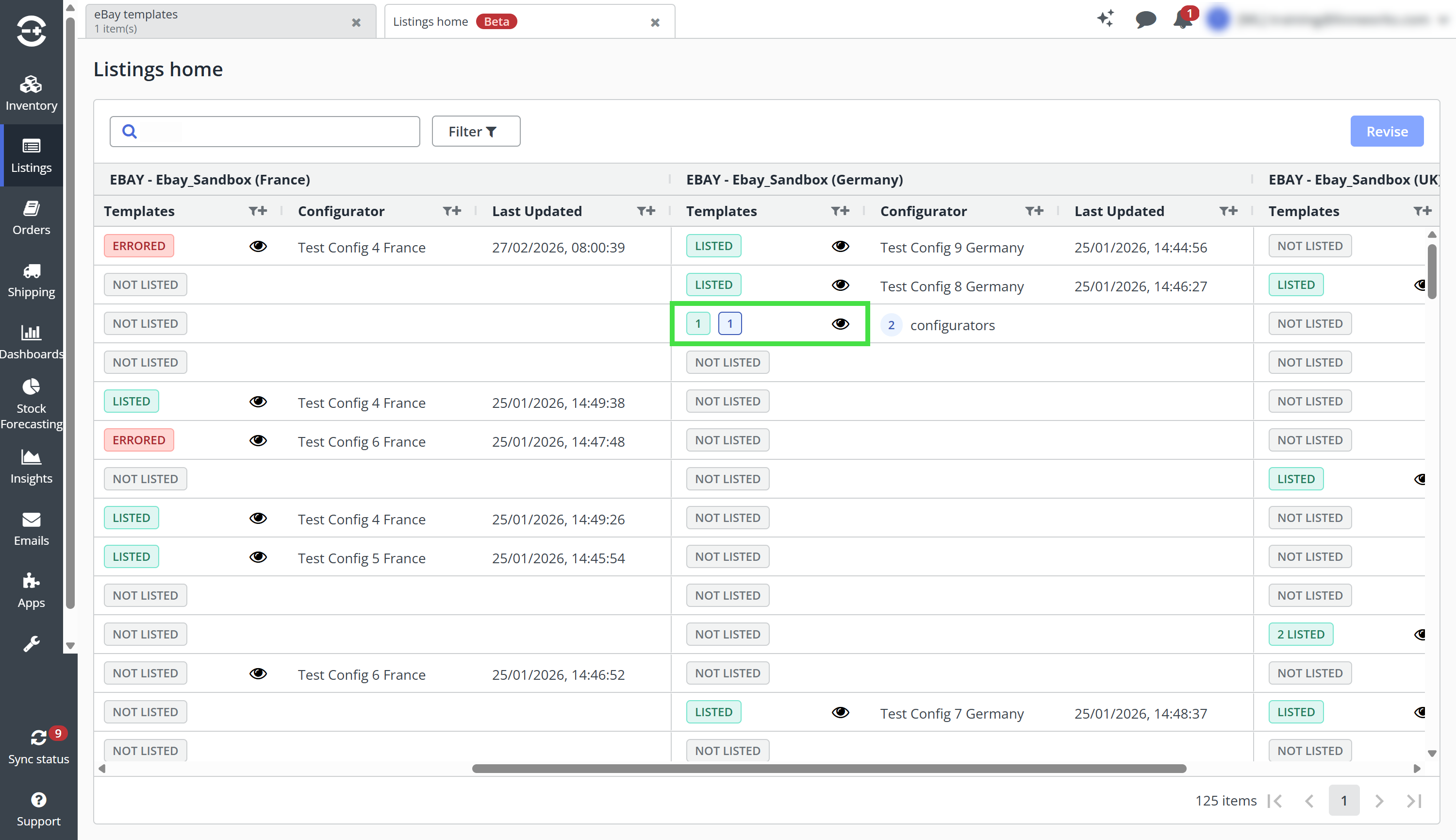This screenshot has width=1456, height=840.
Task: Jump to last page of listings
Action: 1414,800
